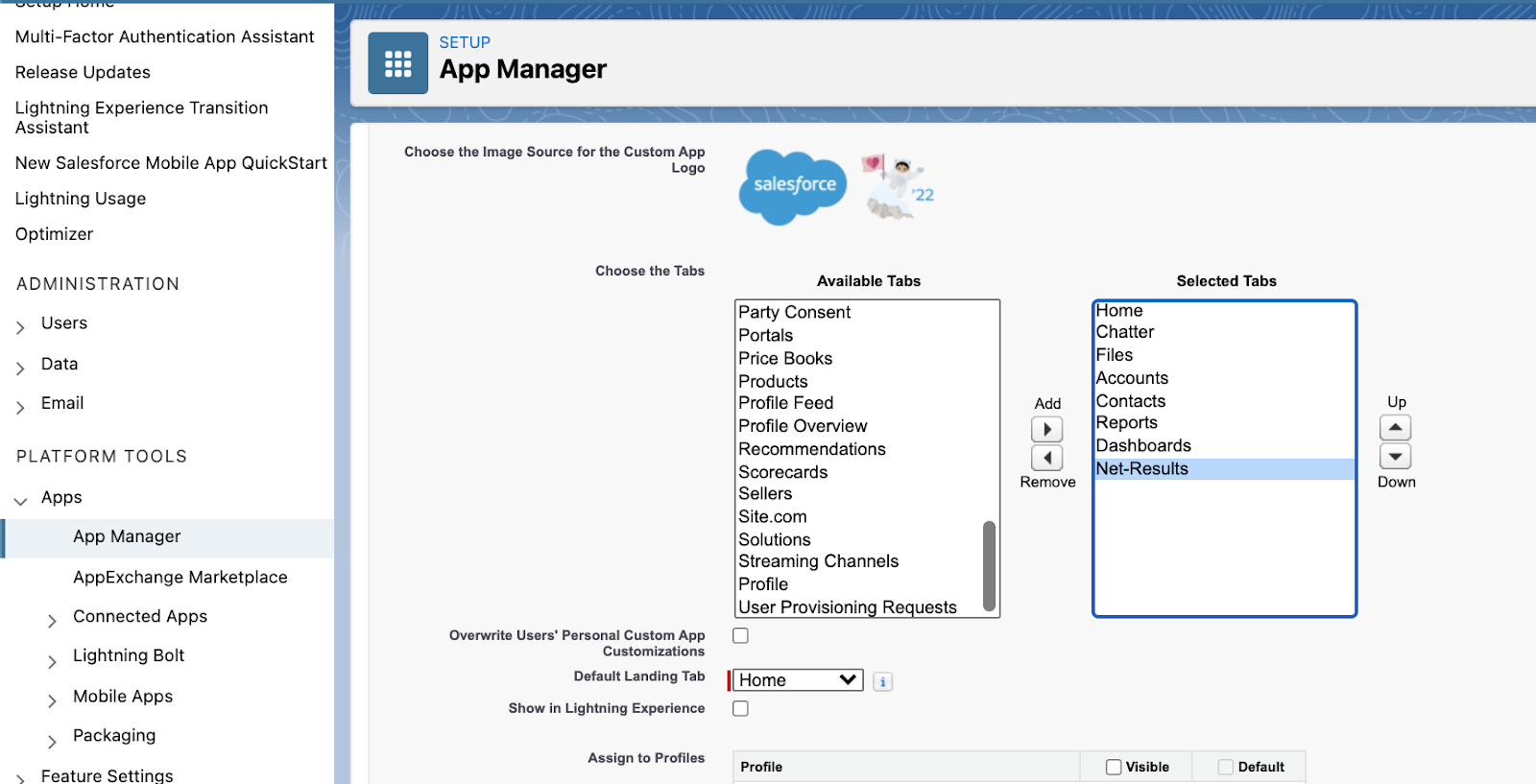
Task: Open New Salesforce Mobile App QuickStart
Action: point(171,163)
